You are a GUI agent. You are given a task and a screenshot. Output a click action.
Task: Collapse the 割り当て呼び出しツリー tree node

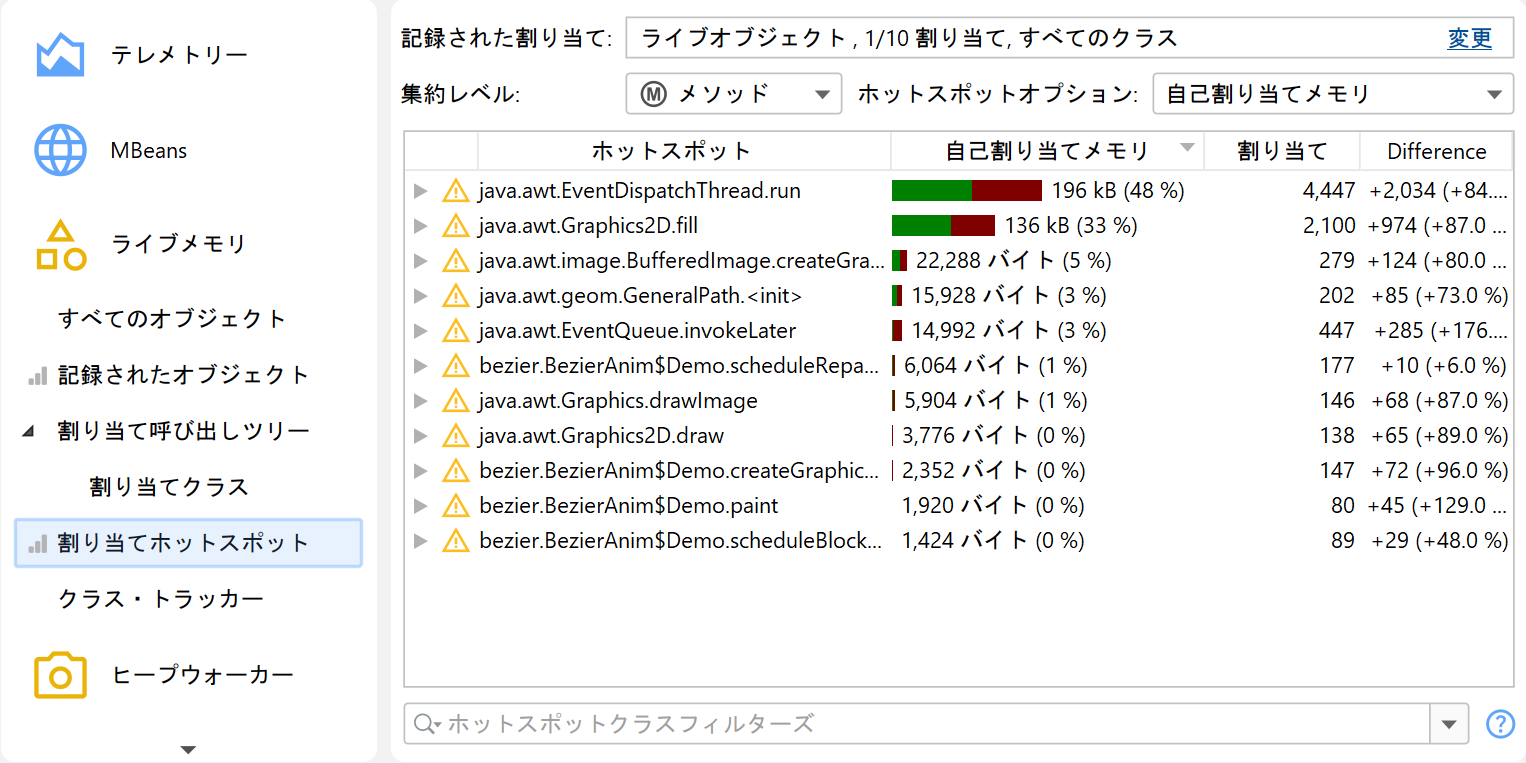28,432
